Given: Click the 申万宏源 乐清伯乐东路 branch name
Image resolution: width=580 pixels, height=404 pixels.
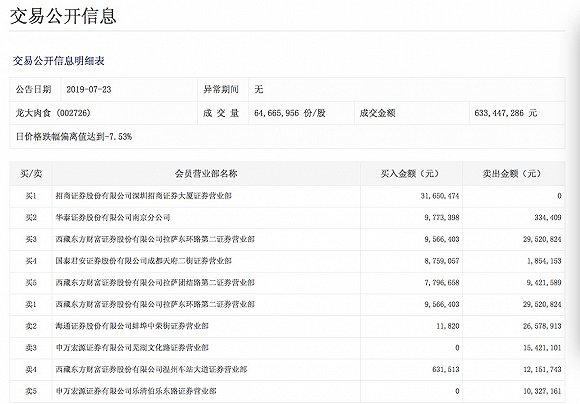Looking at the screenshot, I should click(x=136, y=391).
